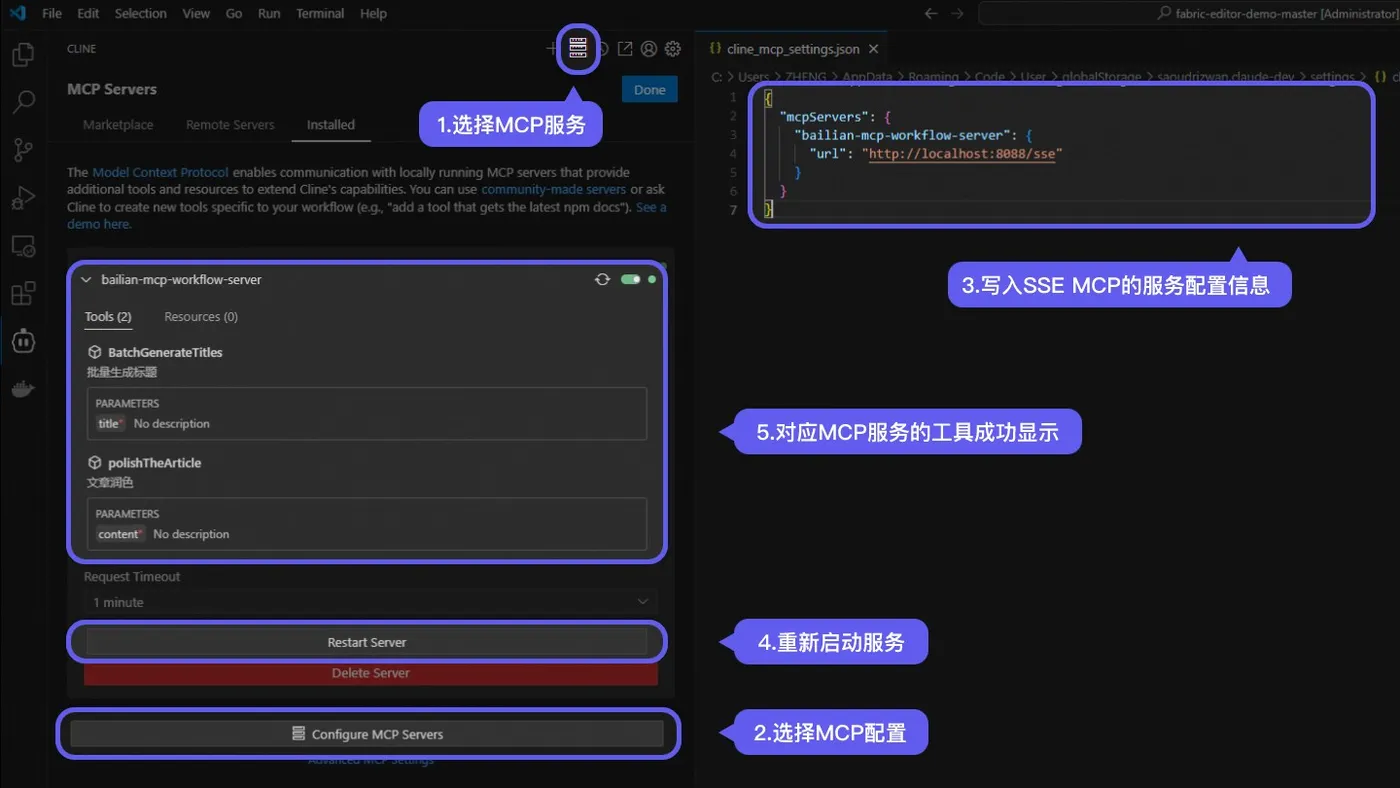Click the bailian-mcp-workflow-server name label
Viewport: 1400px width, 788px height.
pos(181,280)
